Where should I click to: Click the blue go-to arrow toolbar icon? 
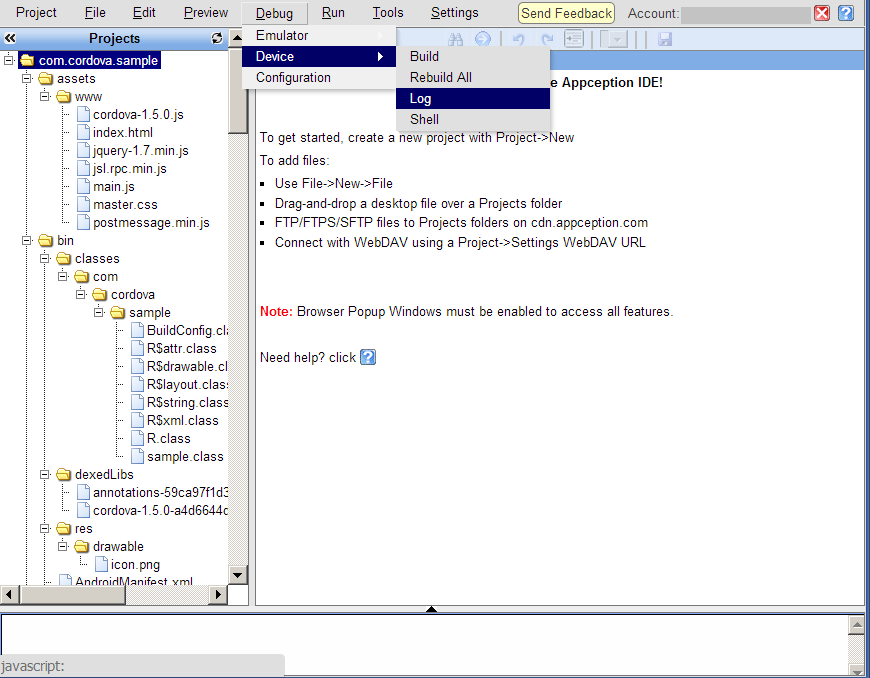point(483,39)
